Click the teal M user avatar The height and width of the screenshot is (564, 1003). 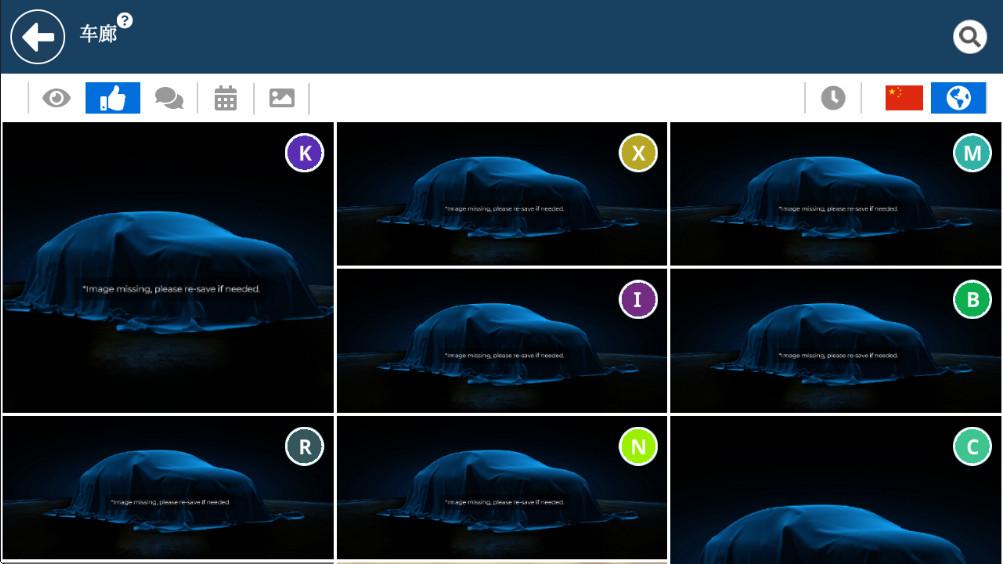pos(971,153)
